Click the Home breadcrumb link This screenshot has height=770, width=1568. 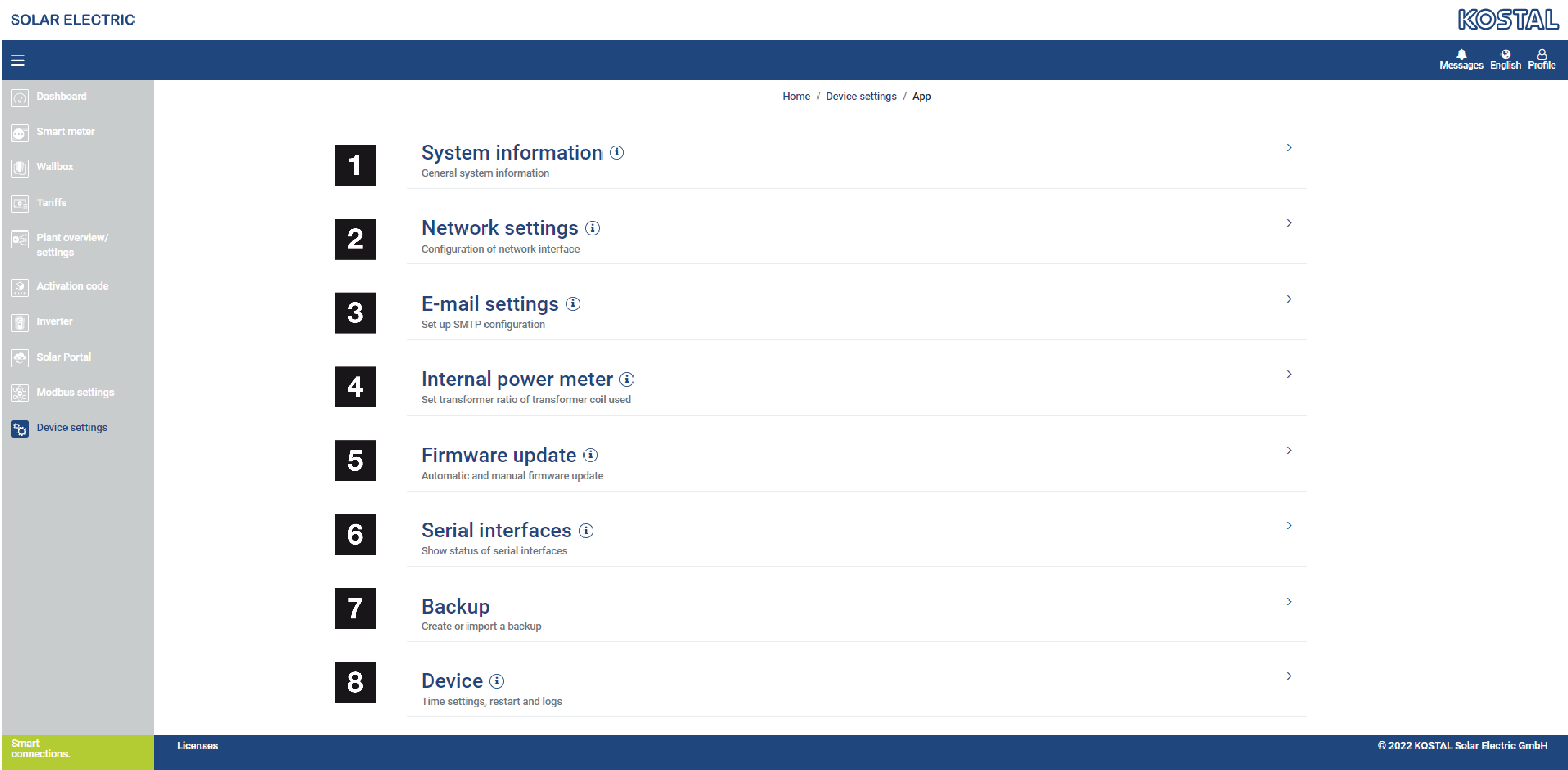point(796,96)
